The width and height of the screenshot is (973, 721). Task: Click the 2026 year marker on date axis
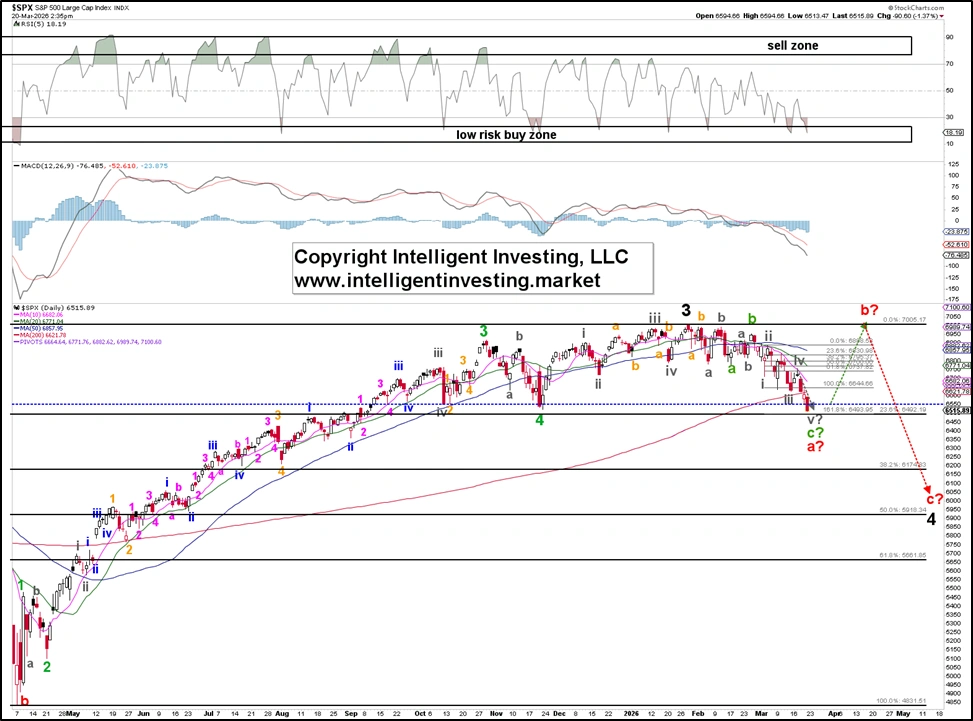pyautogui.click(x=630, y=715)
